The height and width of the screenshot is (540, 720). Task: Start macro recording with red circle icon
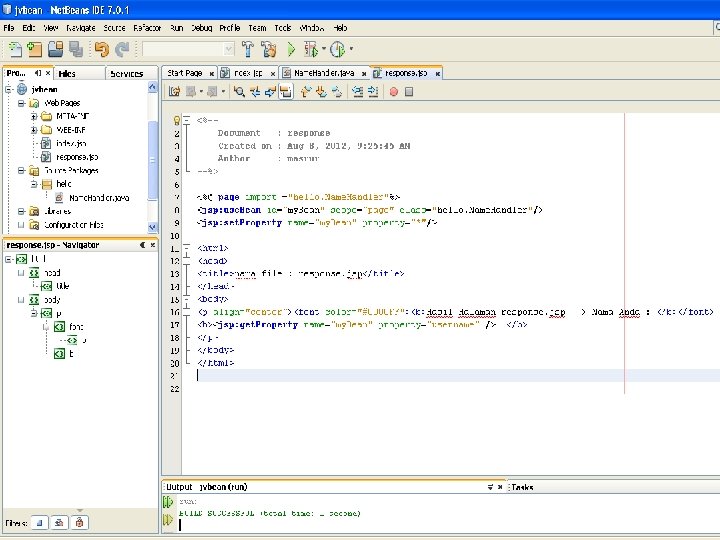pyautogui.click(x=393, y=92)
